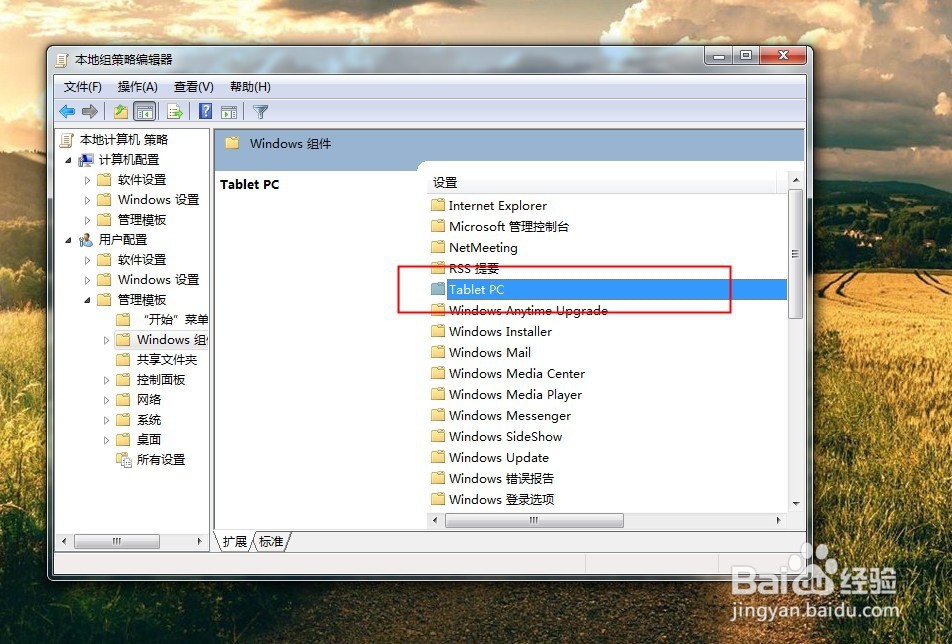Expand the Windows 组件 tree node
The width and height of the screenshot is (952, 644).
(x=106, y=341)
